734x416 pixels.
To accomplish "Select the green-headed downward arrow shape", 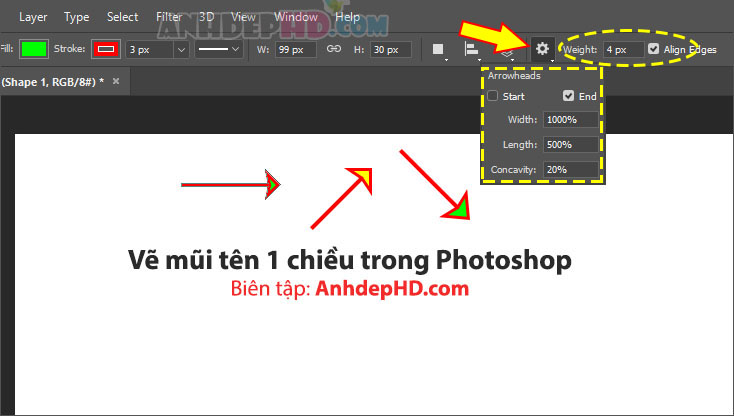I will tap(434, 184).
